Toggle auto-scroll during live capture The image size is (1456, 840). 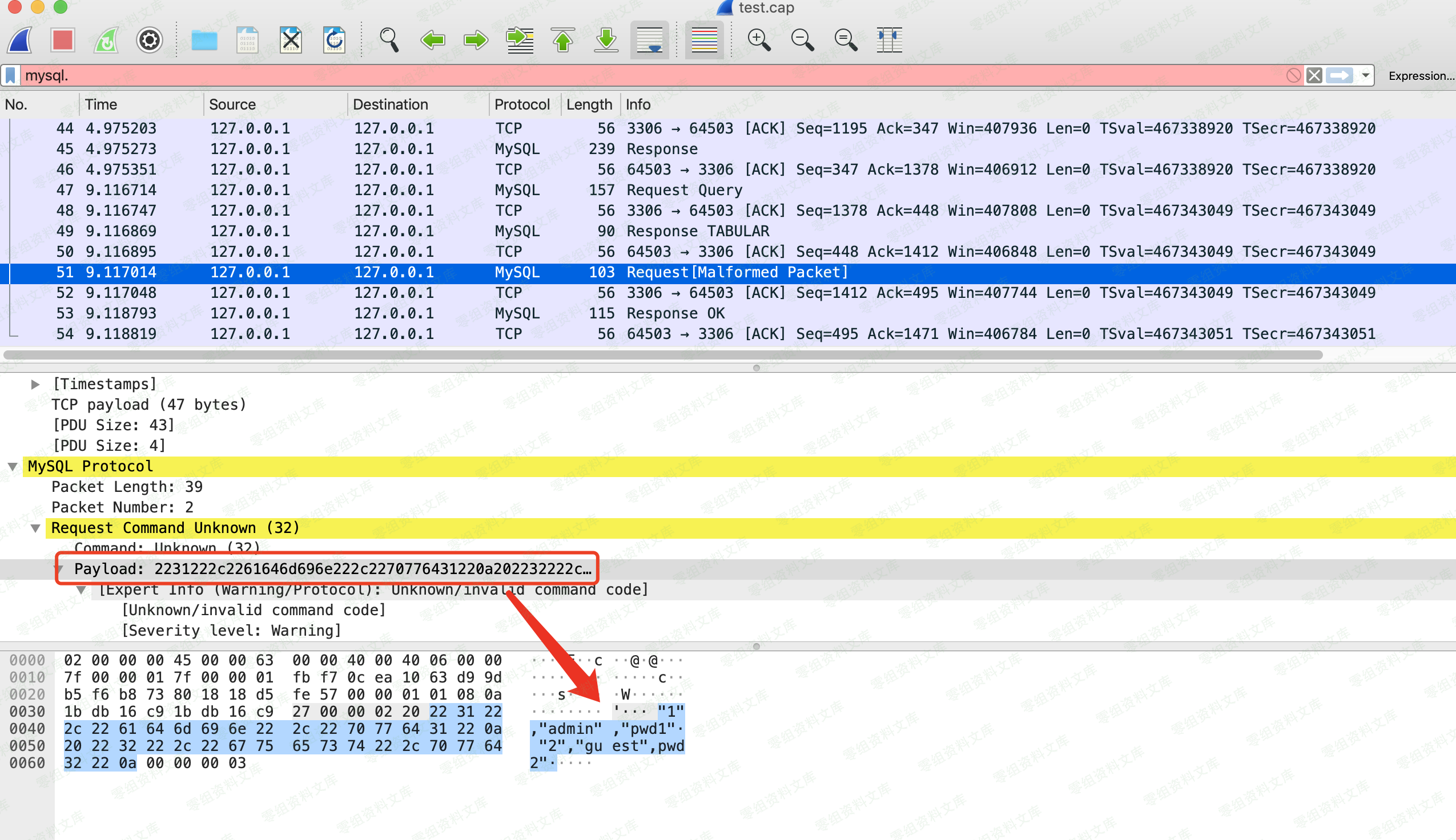click(649, 40)
